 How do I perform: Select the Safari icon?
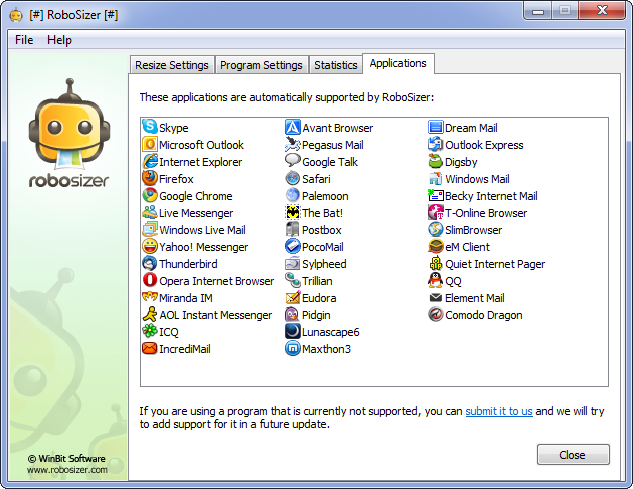[x=293, y=179]
